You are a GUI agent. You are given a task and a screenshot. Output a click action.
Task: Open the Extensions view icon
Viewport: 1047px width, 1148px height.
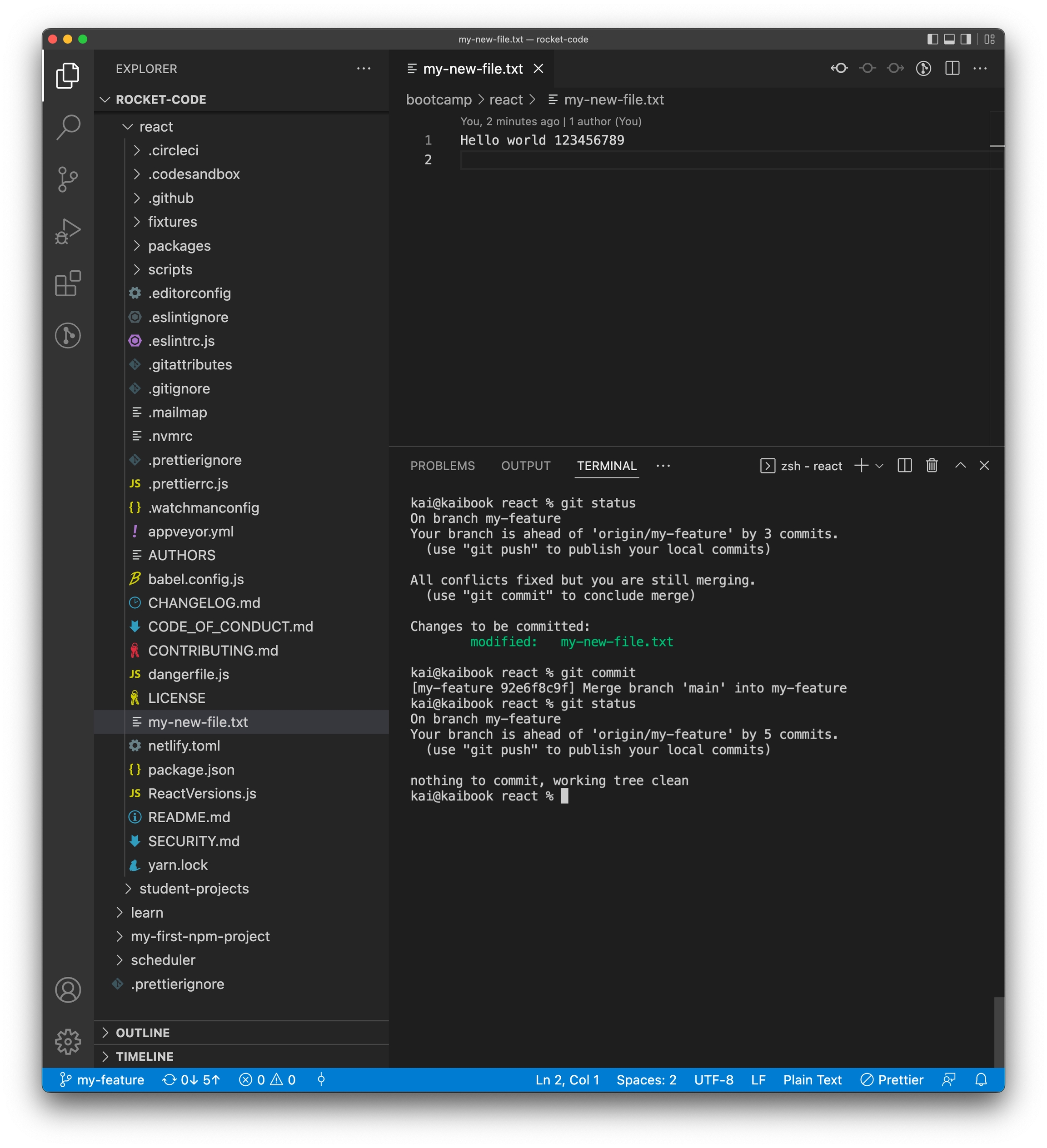[x=68, y=283]
